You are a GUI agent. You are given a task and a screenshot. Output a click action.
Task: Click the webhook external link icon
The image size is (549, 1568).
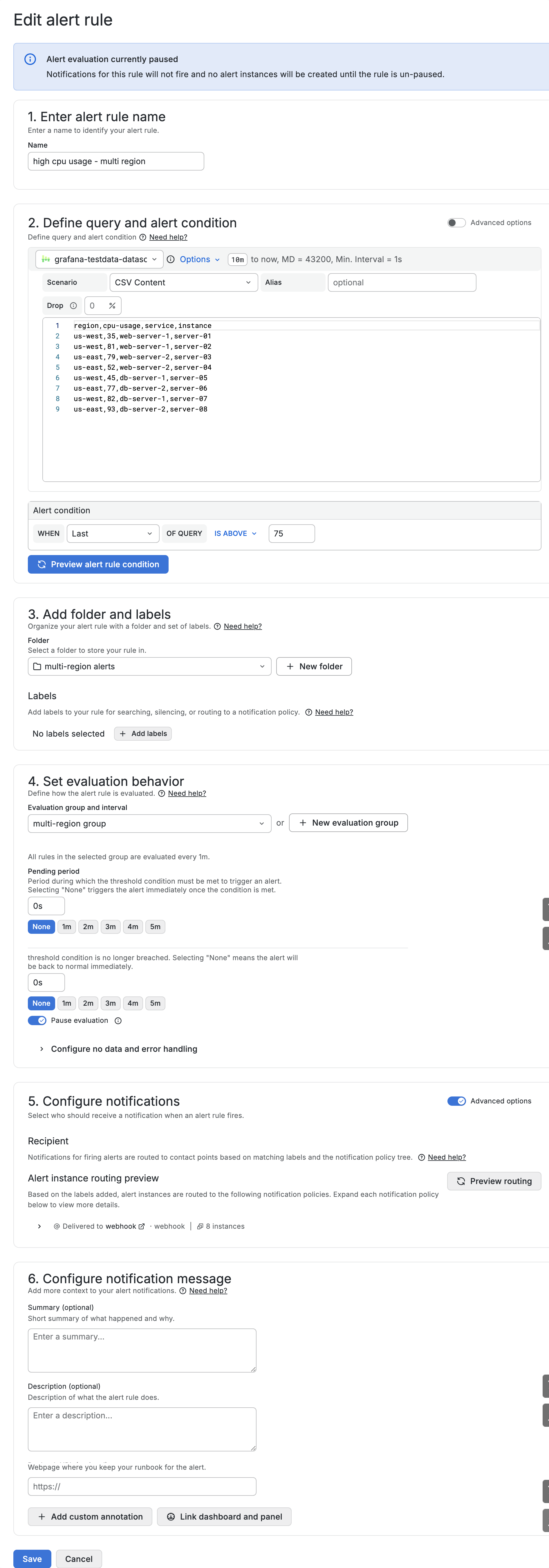point(142,1226)
